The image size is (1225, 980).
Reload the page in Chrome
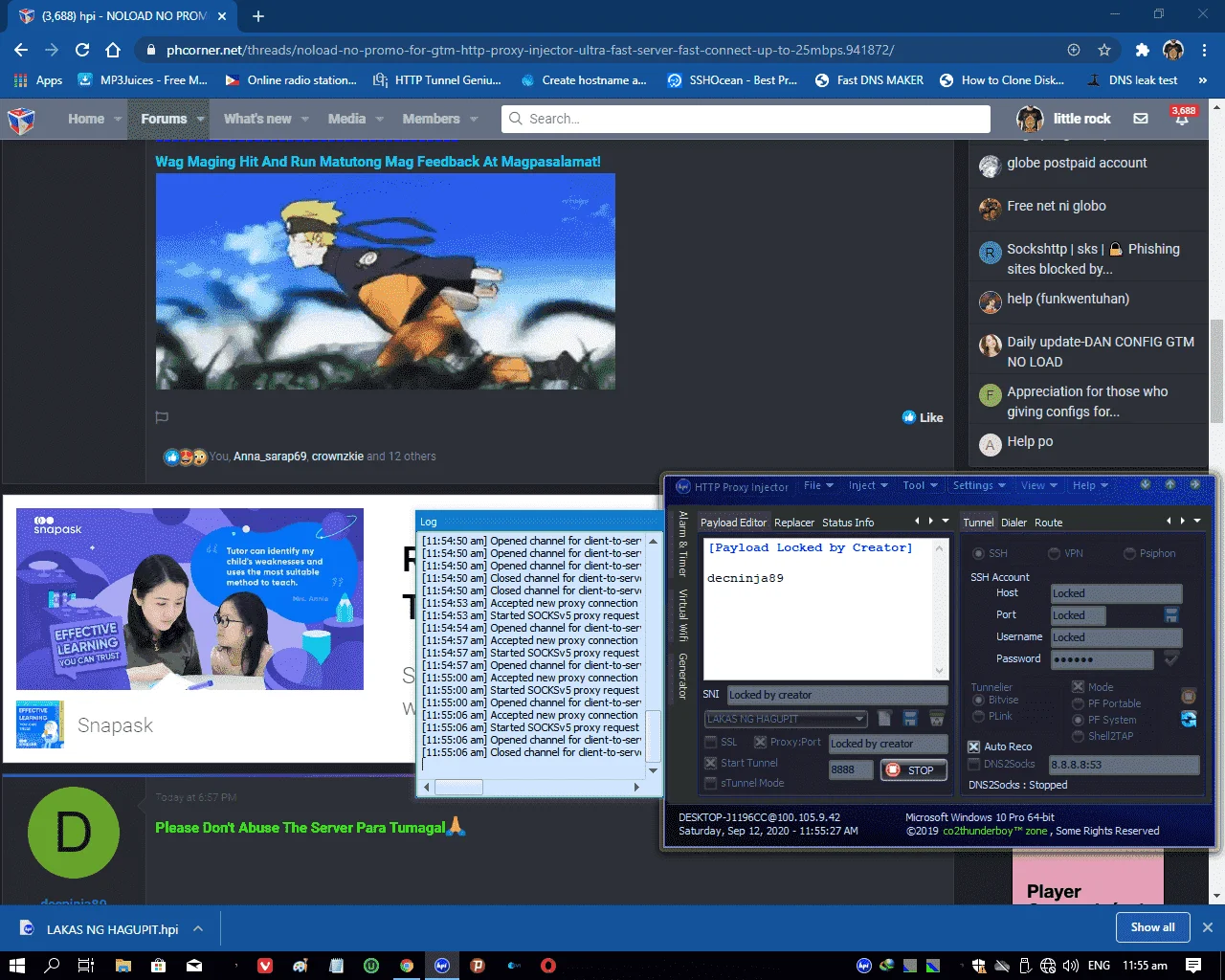[x=82, y=50]
